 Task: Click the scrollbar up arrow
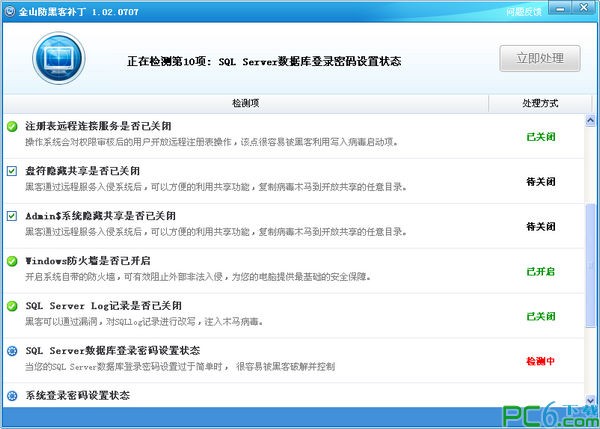click(590, 121)
